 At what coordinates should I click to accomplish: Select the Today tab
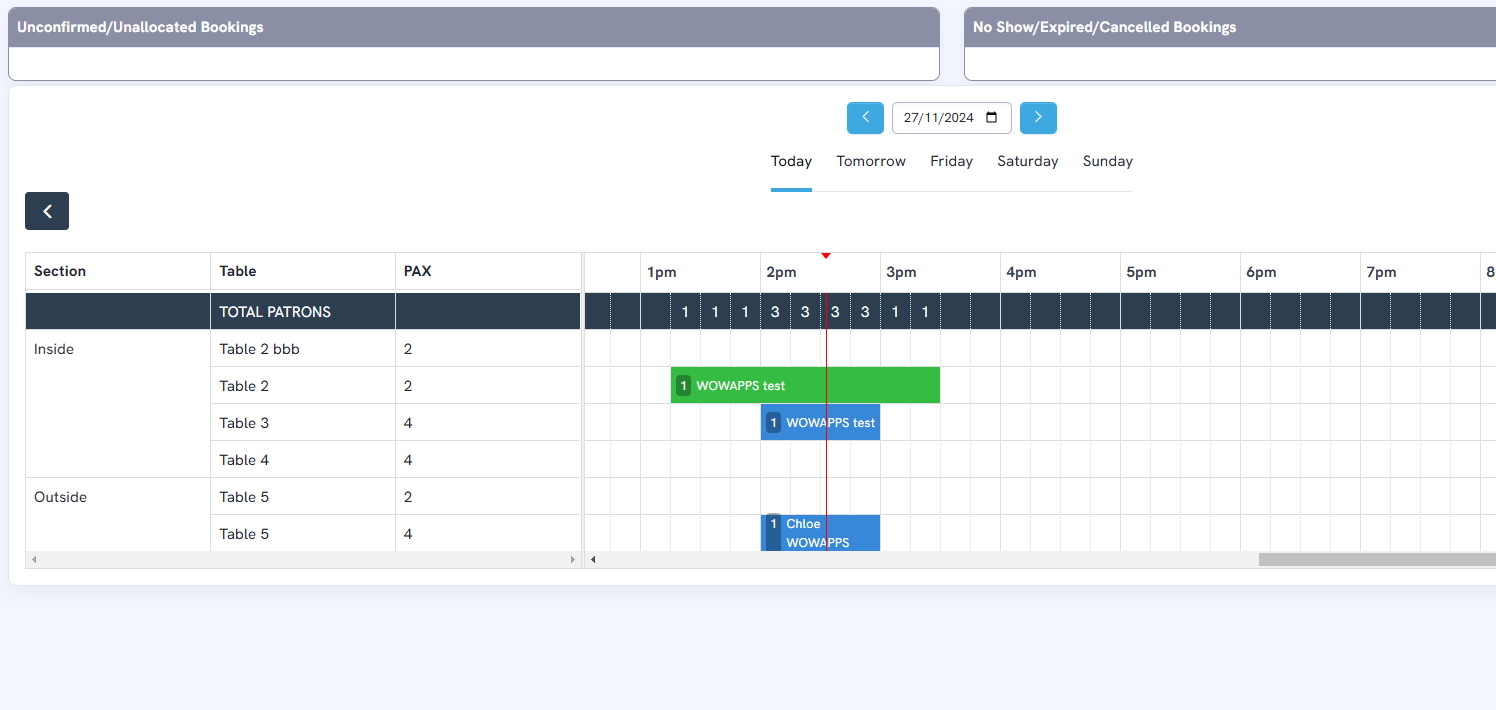tap(791, 161)
